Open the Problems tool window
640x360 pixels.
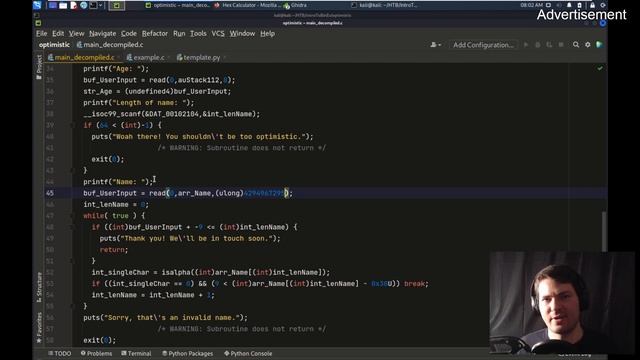tap(96, 353)
